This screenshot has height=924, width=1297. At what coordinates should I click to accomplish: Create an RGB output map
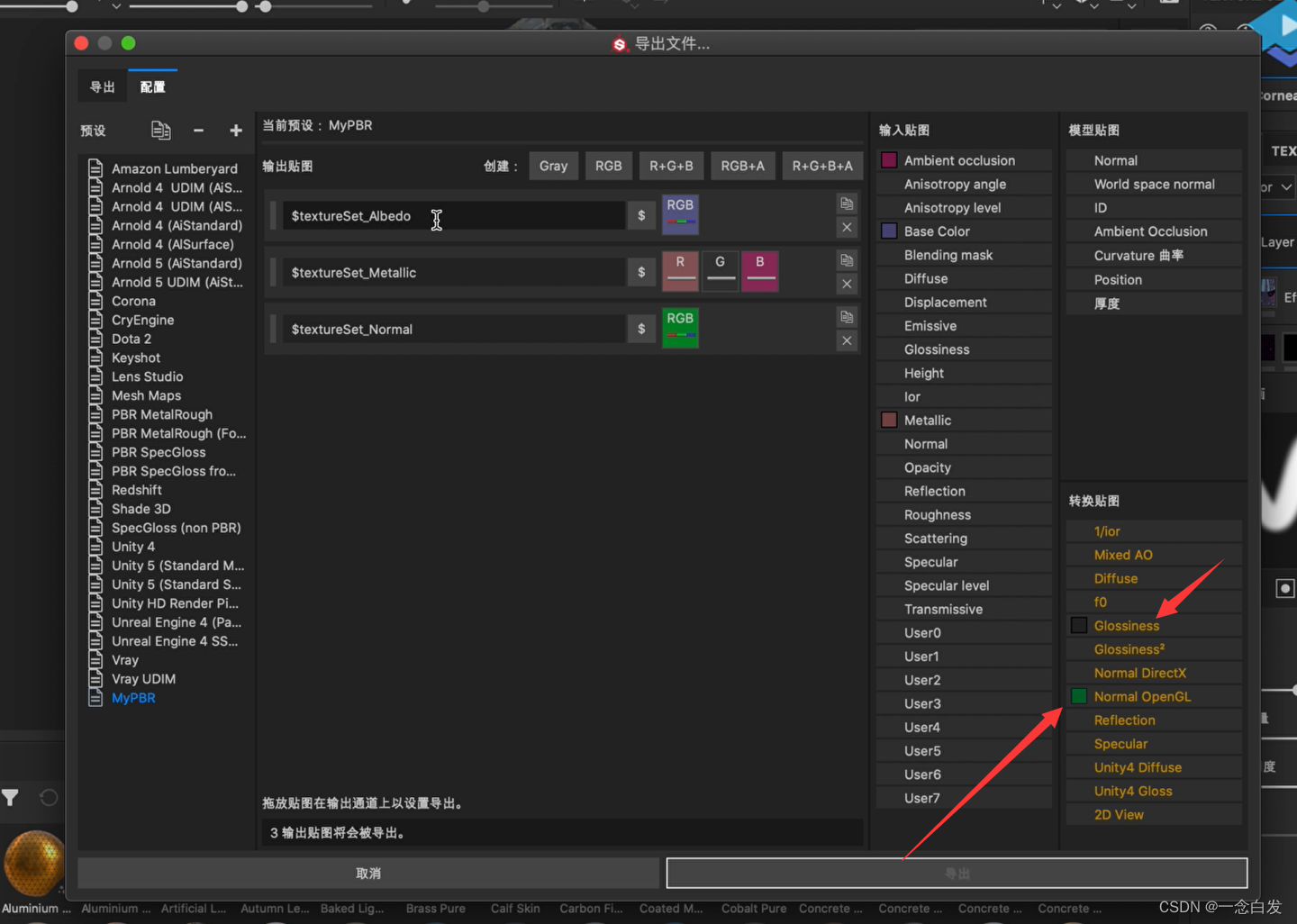coord(609,166)
